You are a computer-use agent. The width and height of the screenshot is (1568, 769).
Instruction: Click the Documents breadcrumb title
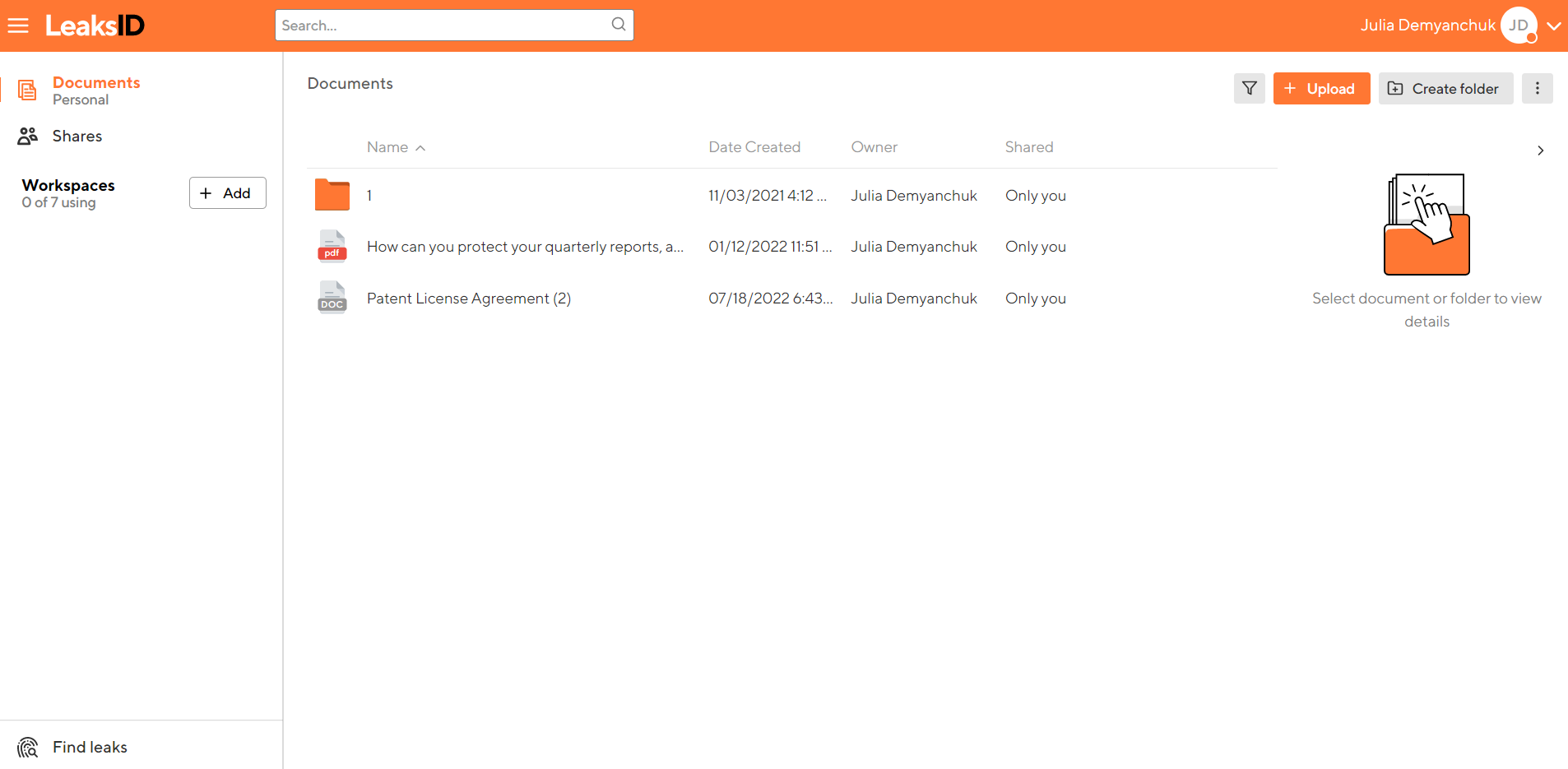click(350, 84)
